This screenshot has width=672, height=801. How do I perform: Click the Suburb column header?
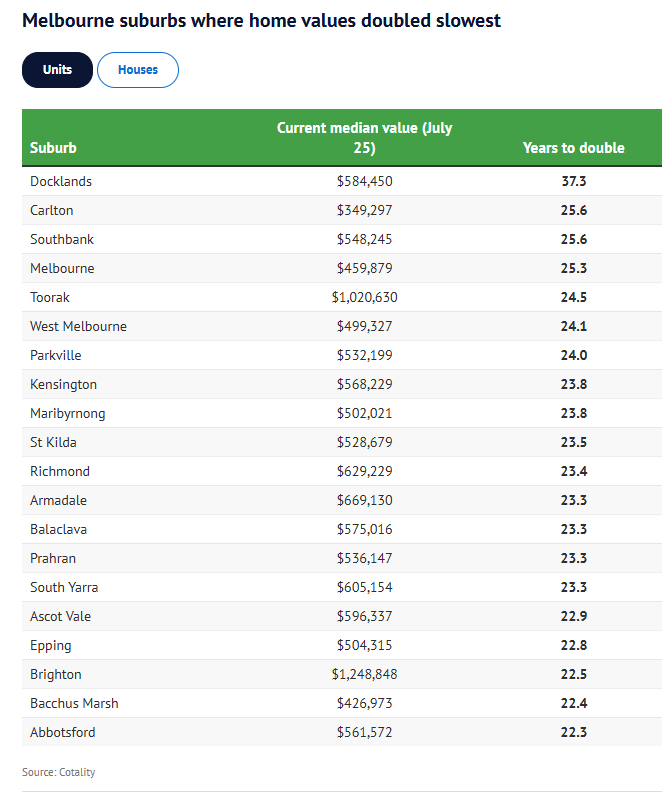point(53,148)
